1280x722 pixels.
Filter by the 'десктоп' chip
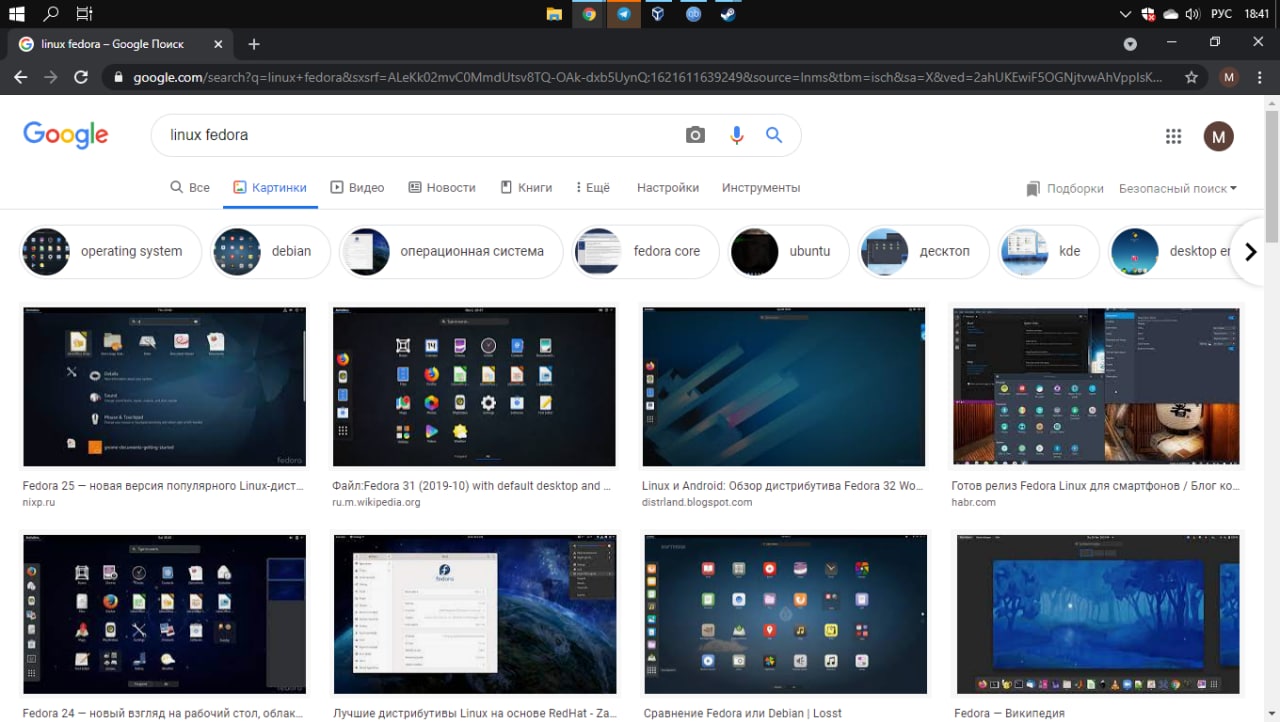tap(924, 252)
